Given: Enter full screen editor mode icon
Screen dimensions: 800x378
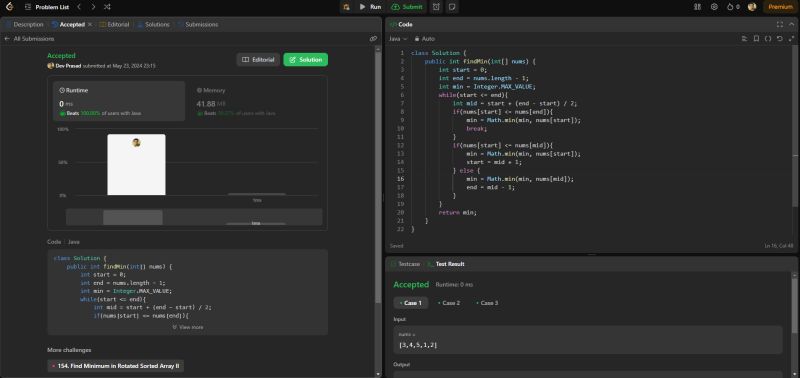Looking at the screenshot, I should point(791,39).
